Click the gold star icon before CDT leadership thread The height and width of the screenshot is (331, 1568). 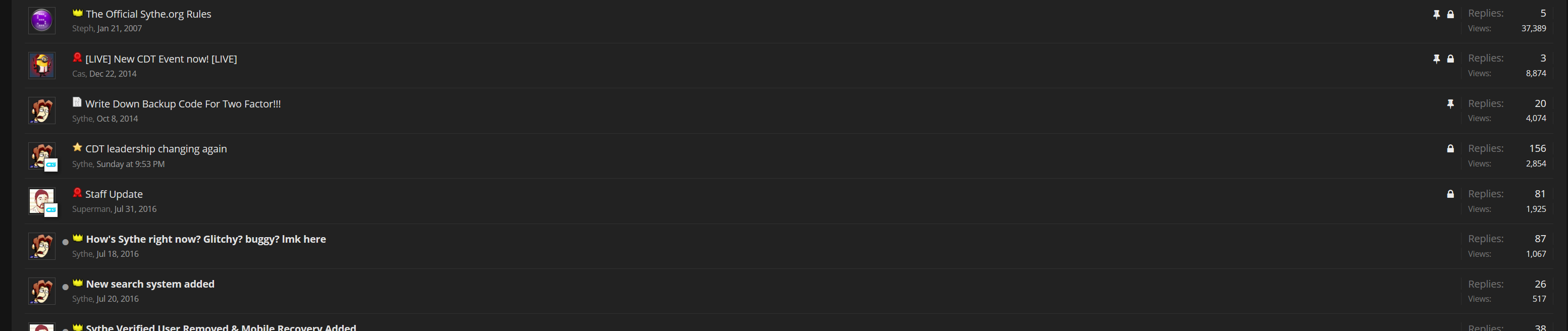click(77, 147)
